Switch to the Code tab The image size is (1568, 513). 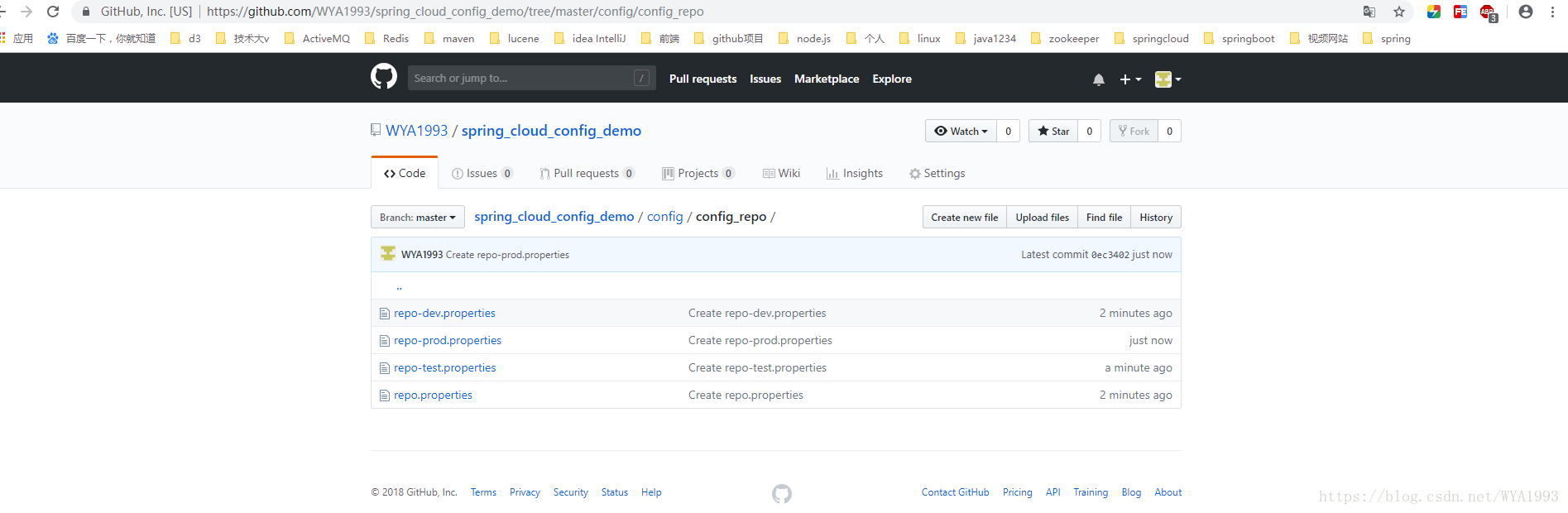pos(405,173)
